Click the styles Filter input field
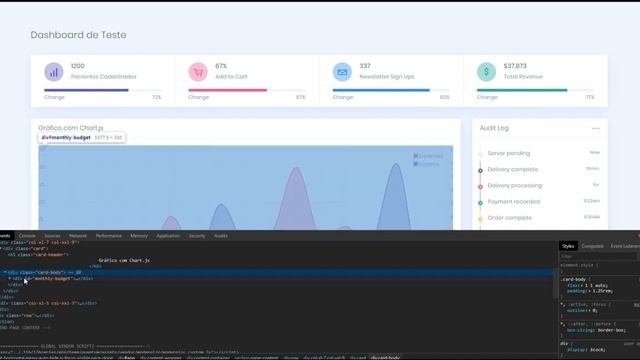Viewport: 640px width, 360px height. point(598,256)
